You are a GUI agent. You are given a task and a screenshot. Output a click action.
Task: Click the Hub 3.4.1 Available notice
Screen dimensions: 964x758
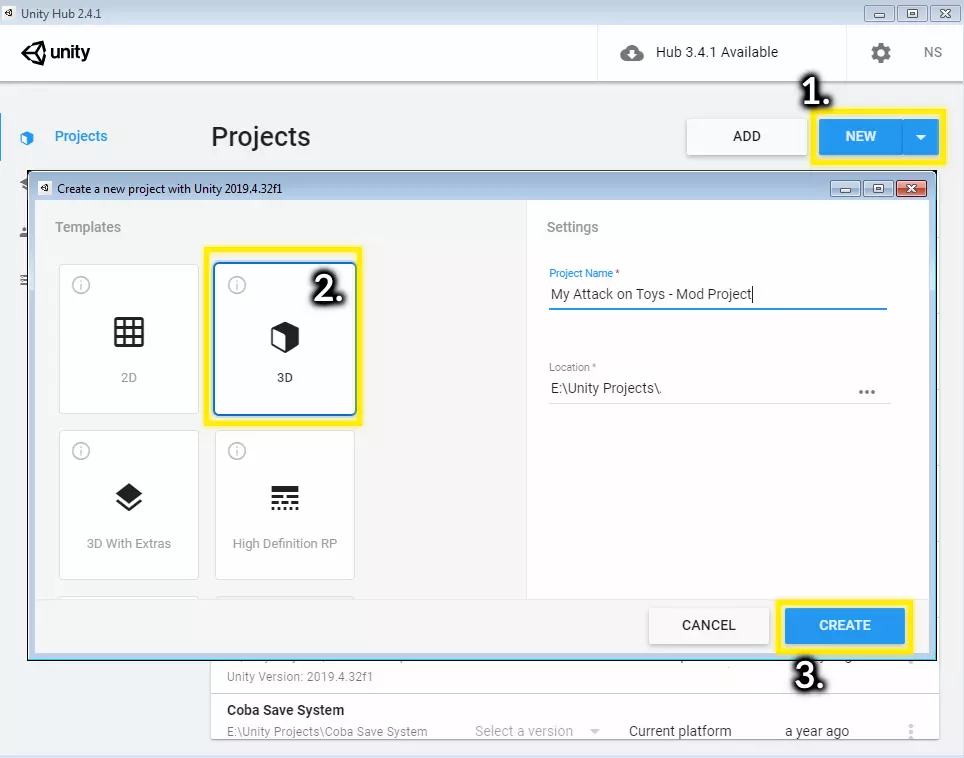pos(717,52)
